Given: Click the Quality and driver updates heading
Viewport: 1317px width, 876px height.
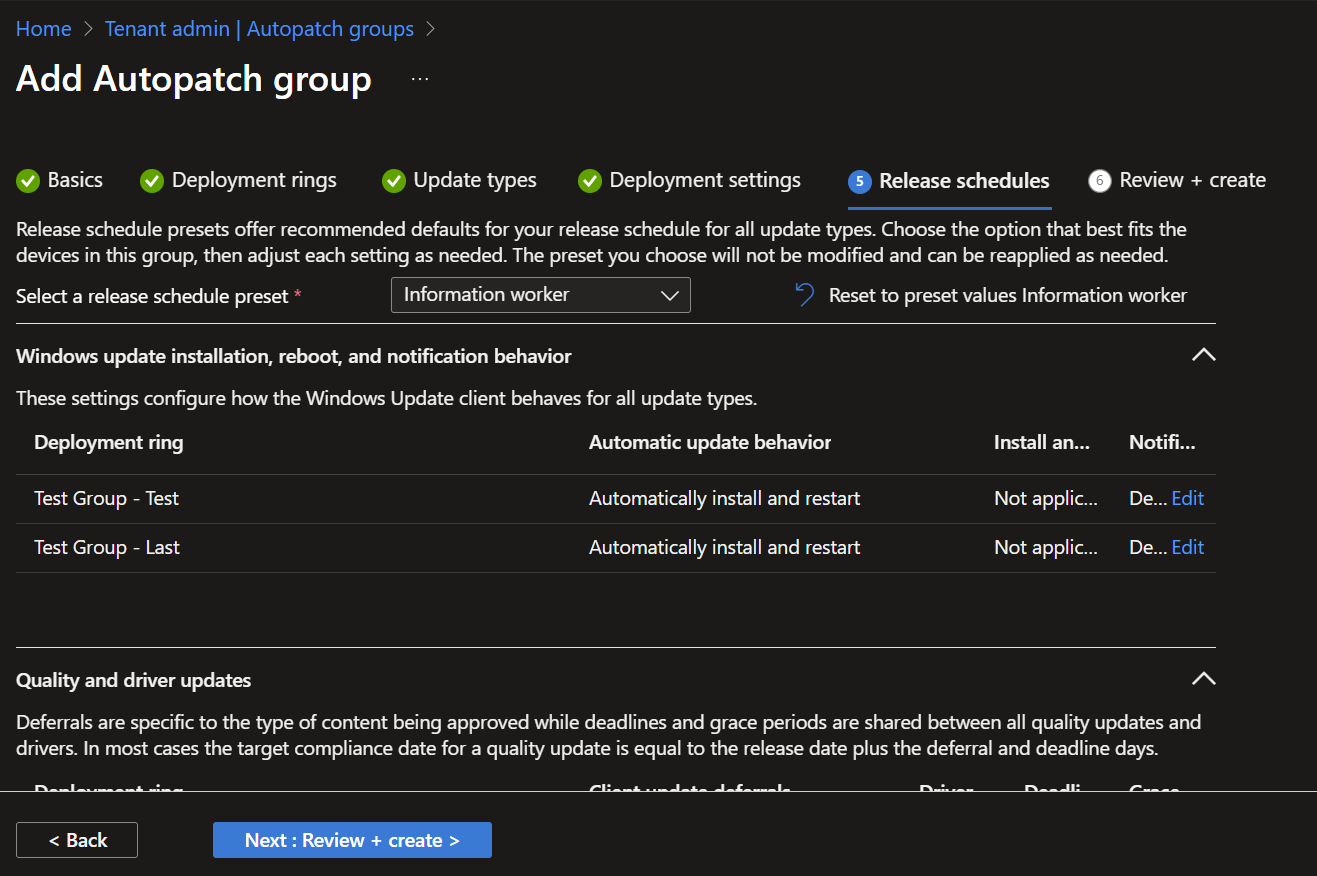Looking at the screenshot, I should [x=134, y=680].
